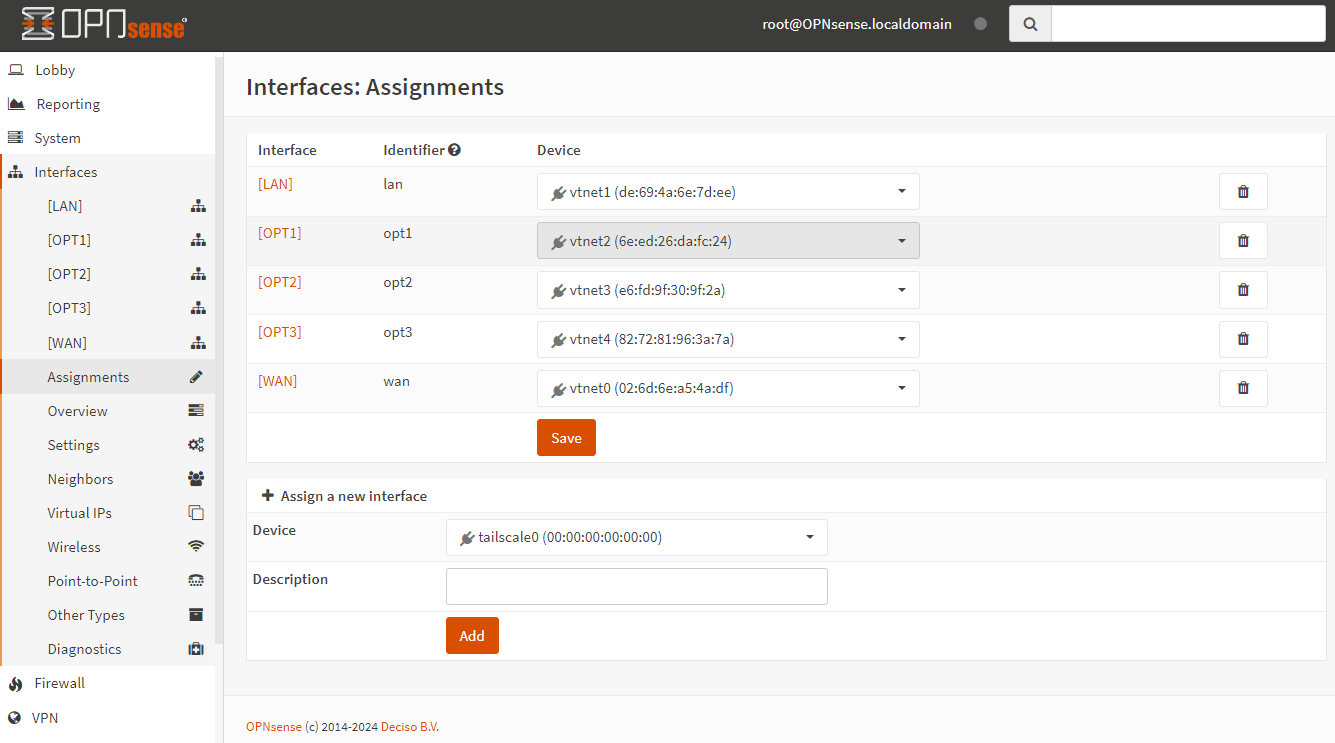Click the Interfaces sitemap icon
Viewport: 1335px width, 743px height.
(15, 172)
